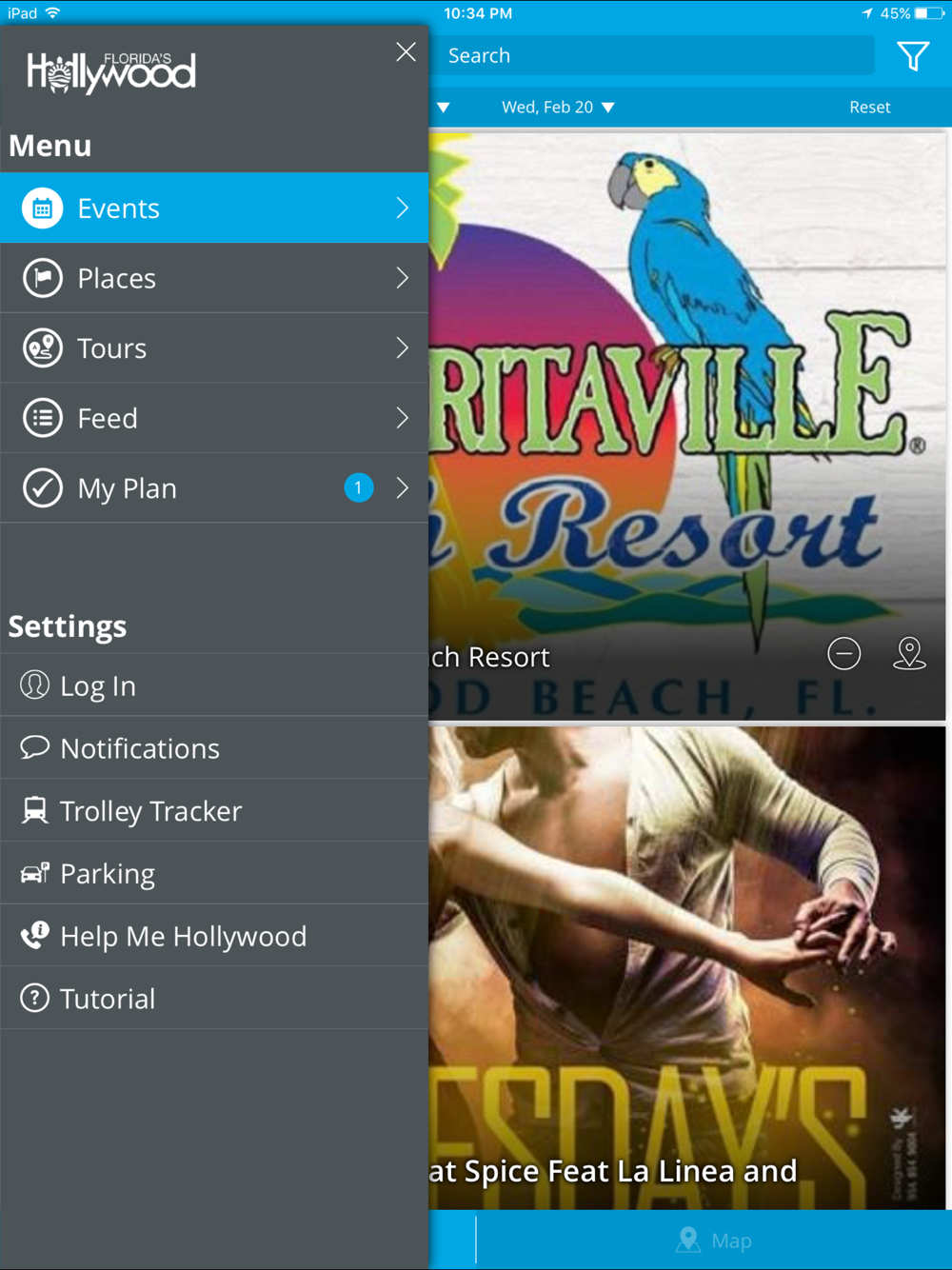Tap the My Plan badge showing 1
Image resolution: width=952 pixels, height=1270 pixels.
358,488
